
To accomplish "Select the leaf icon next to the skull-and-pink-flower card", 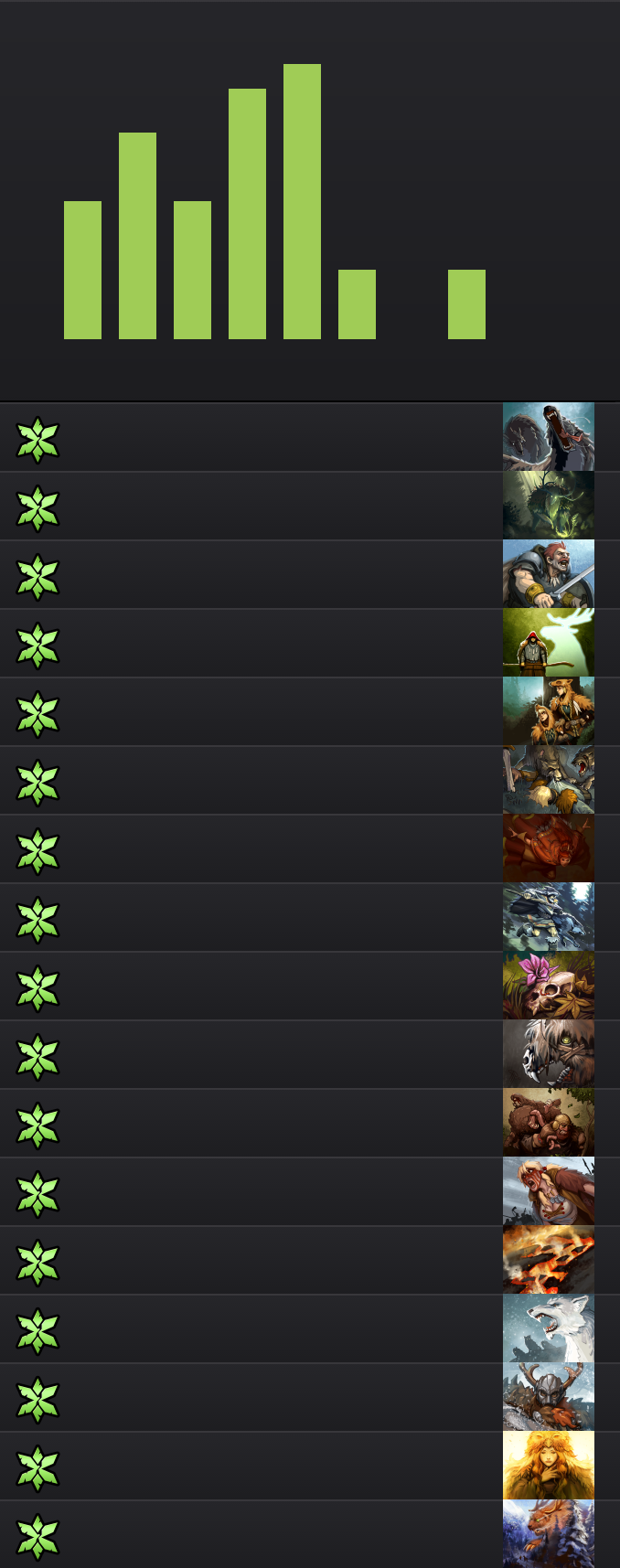I will (x=37, y=988).
